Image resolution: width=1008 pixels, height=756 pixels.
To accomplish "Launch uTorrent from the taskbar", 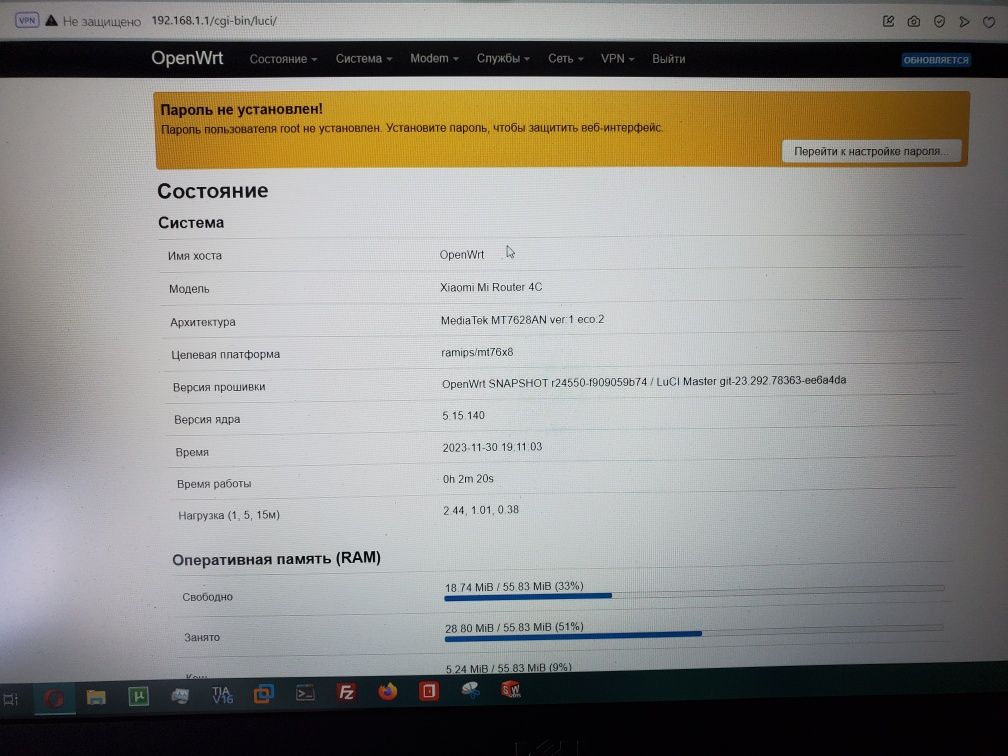I will coord(138,696).
